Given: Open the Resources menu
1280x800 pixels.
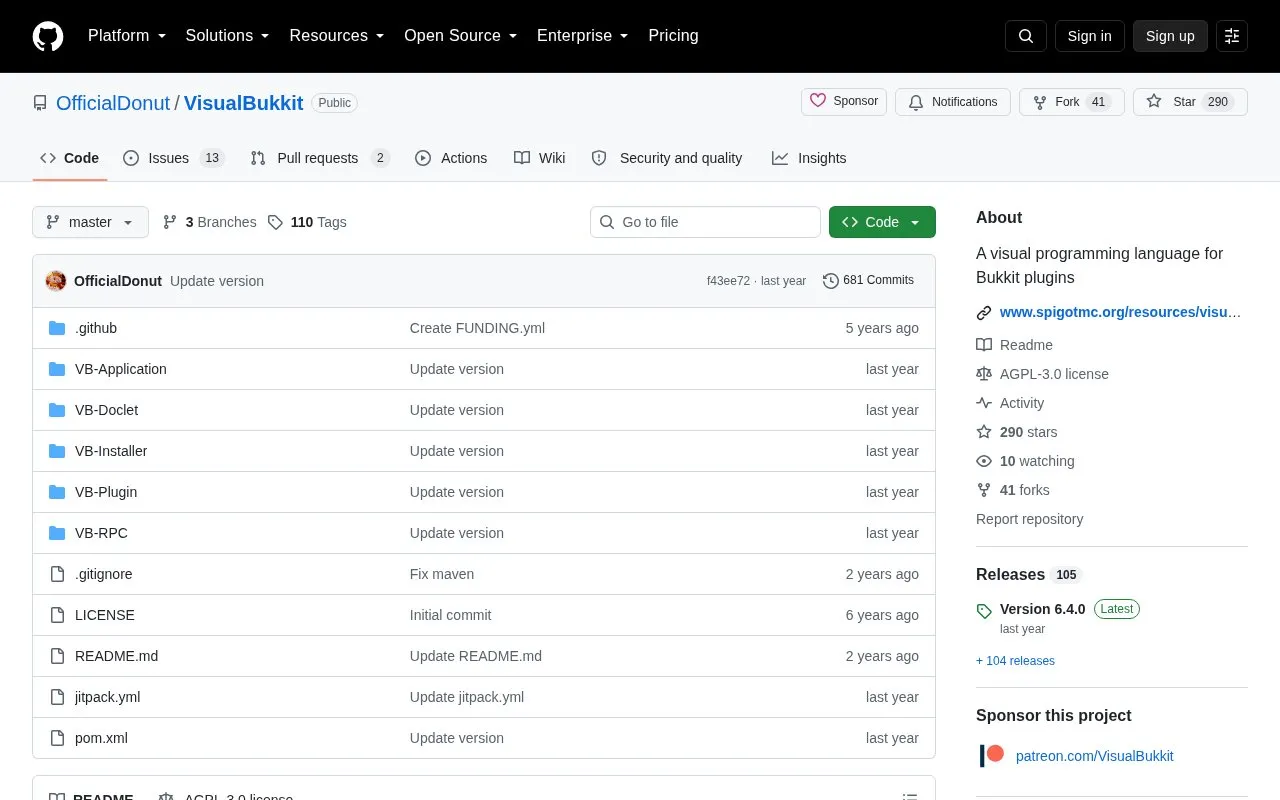Looking at the screenshot, I should tap(337, 36).
